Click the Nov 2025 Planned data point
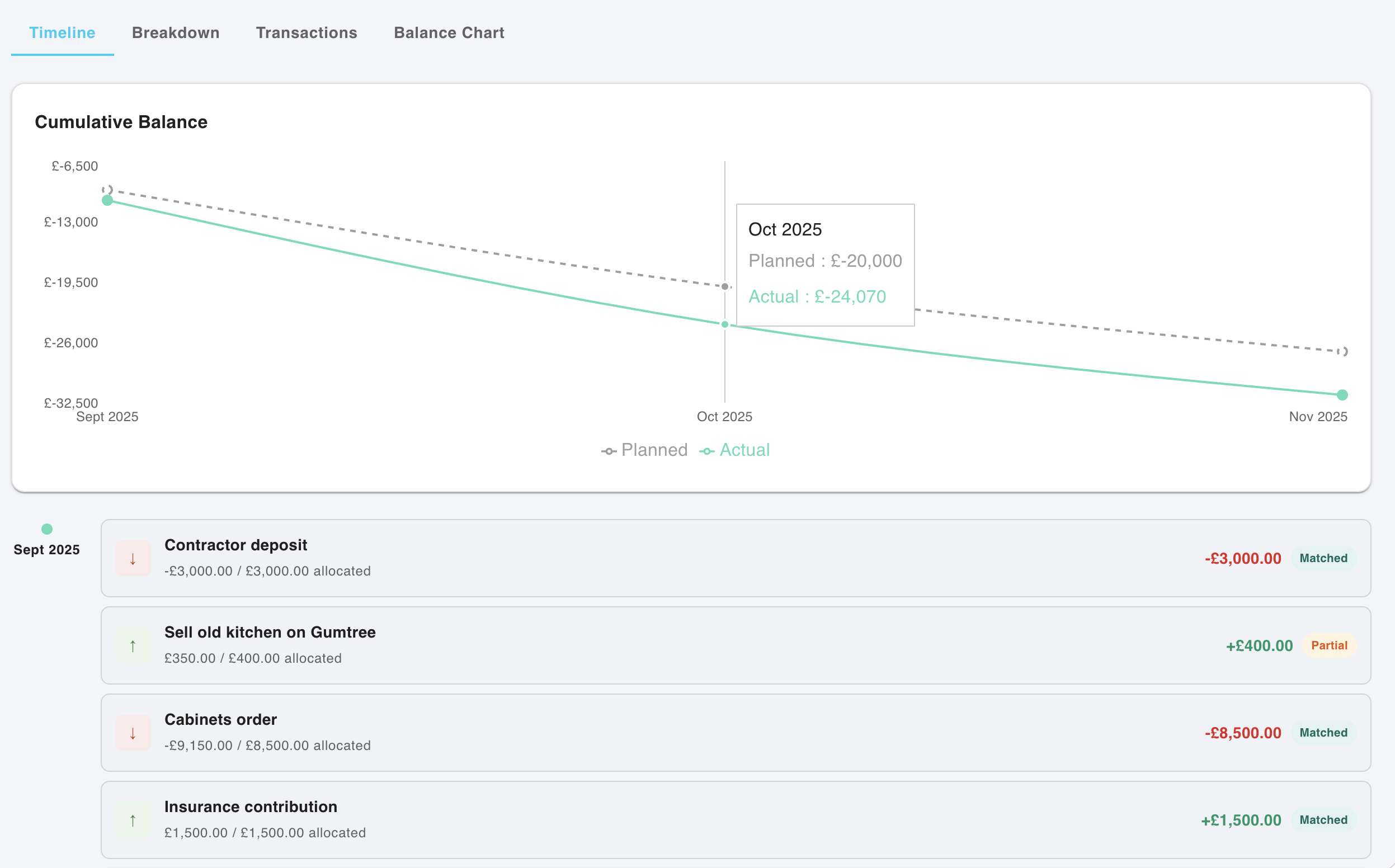Screen dimensions: 1395x868 coord(1342,351)
